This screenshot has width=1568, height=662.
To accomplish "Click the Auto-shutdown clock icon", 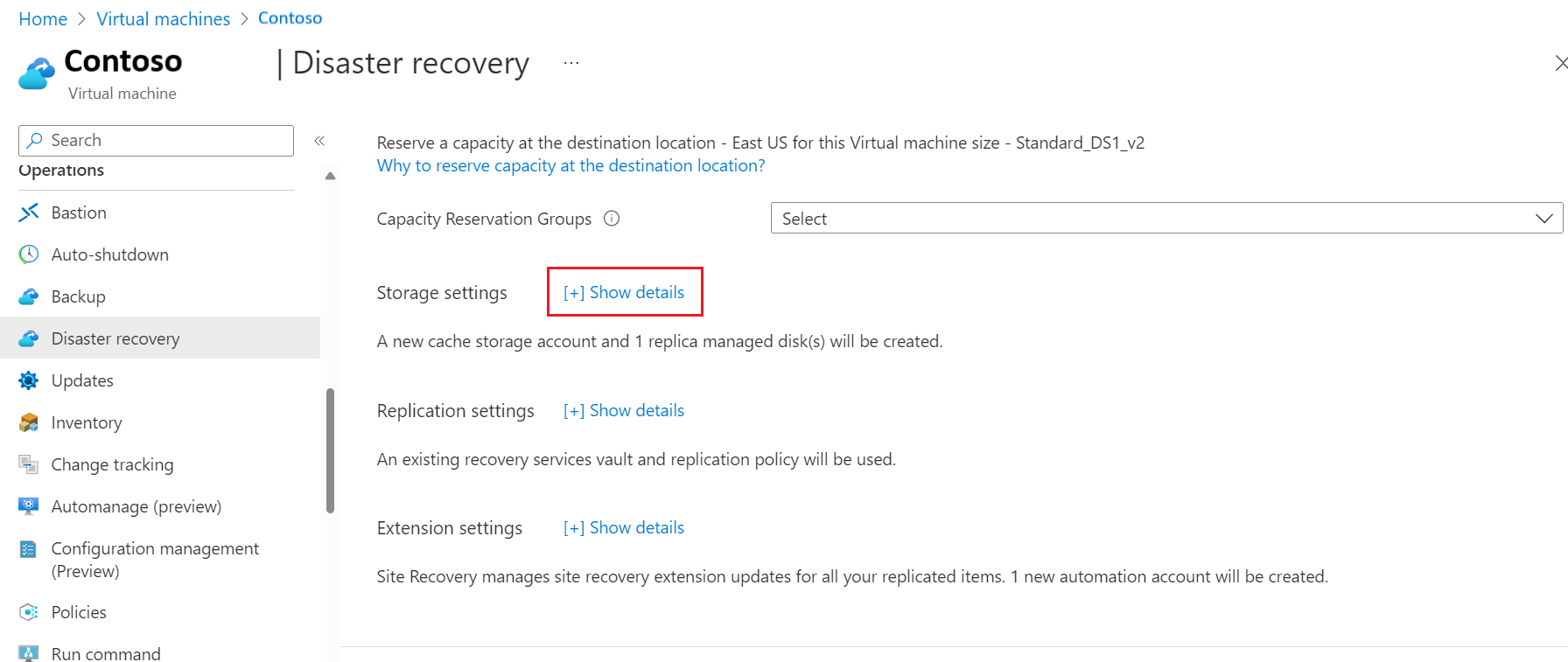I will click(29, 254).
